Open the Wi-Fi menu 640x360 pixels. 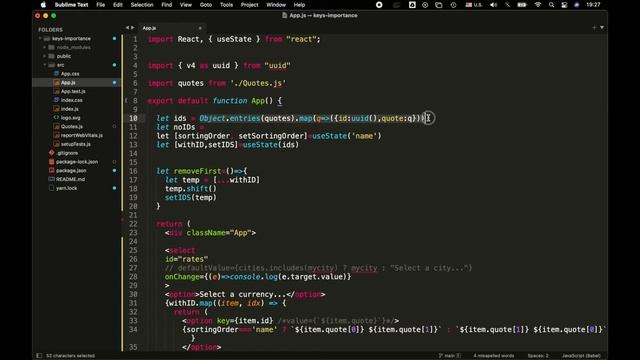pos(538,5)
